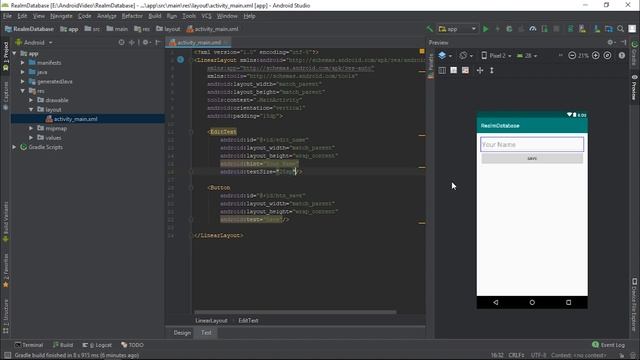
Task: Click the pan cross-arrows icon in Preview
Action: (x=480, y=70)
